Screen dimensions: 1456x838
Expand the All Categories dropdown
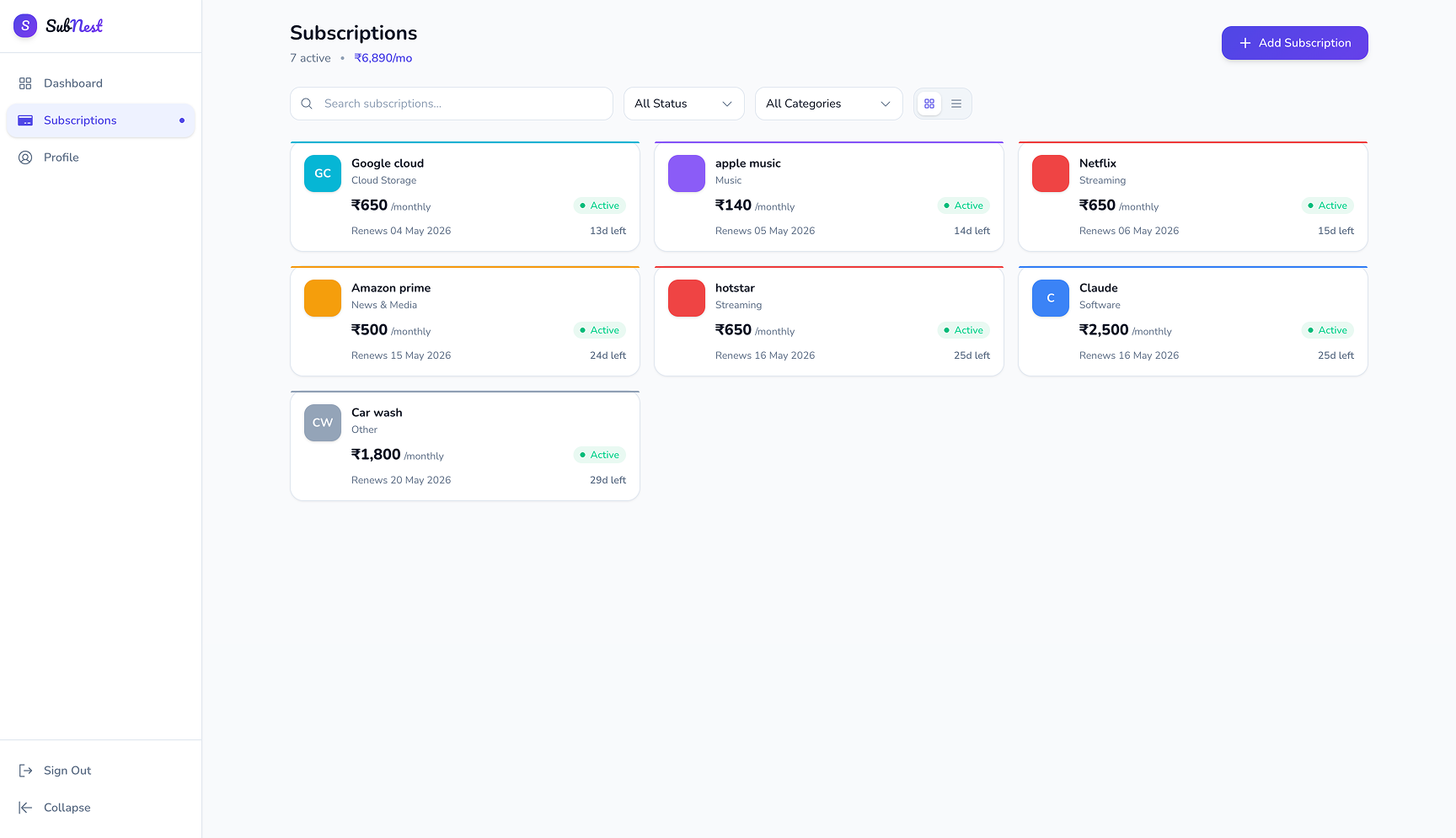(x=829, y=104)
